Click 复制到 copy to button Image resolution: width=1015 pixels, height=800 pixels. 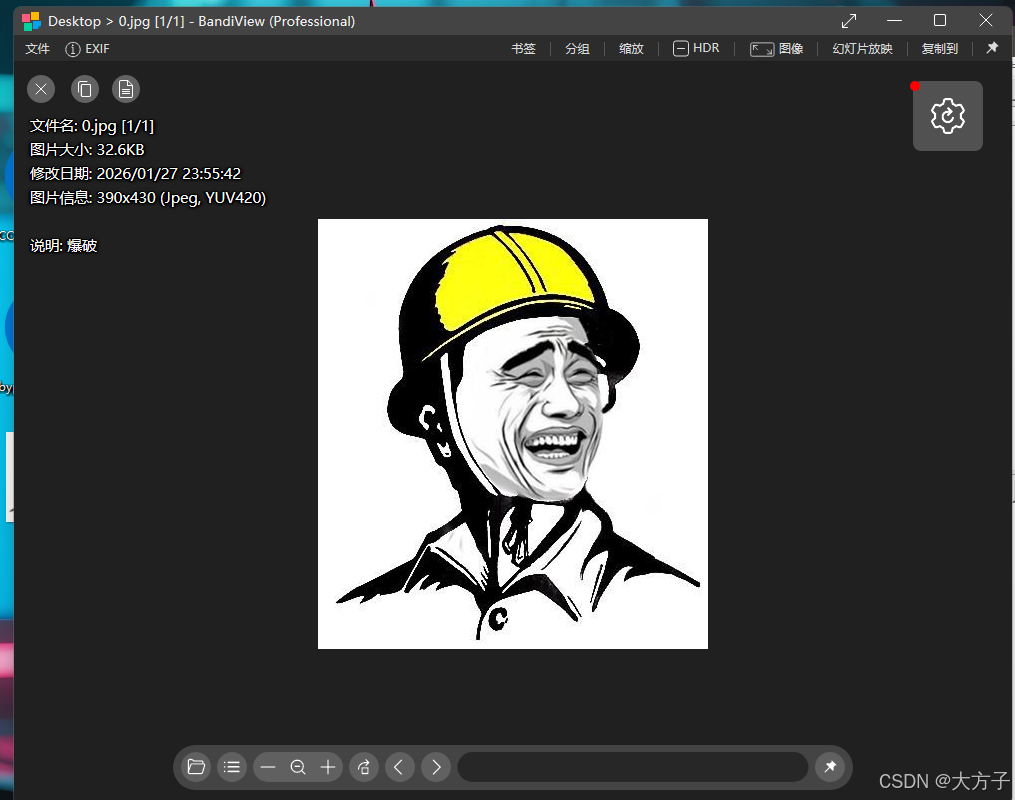point(939,49)
